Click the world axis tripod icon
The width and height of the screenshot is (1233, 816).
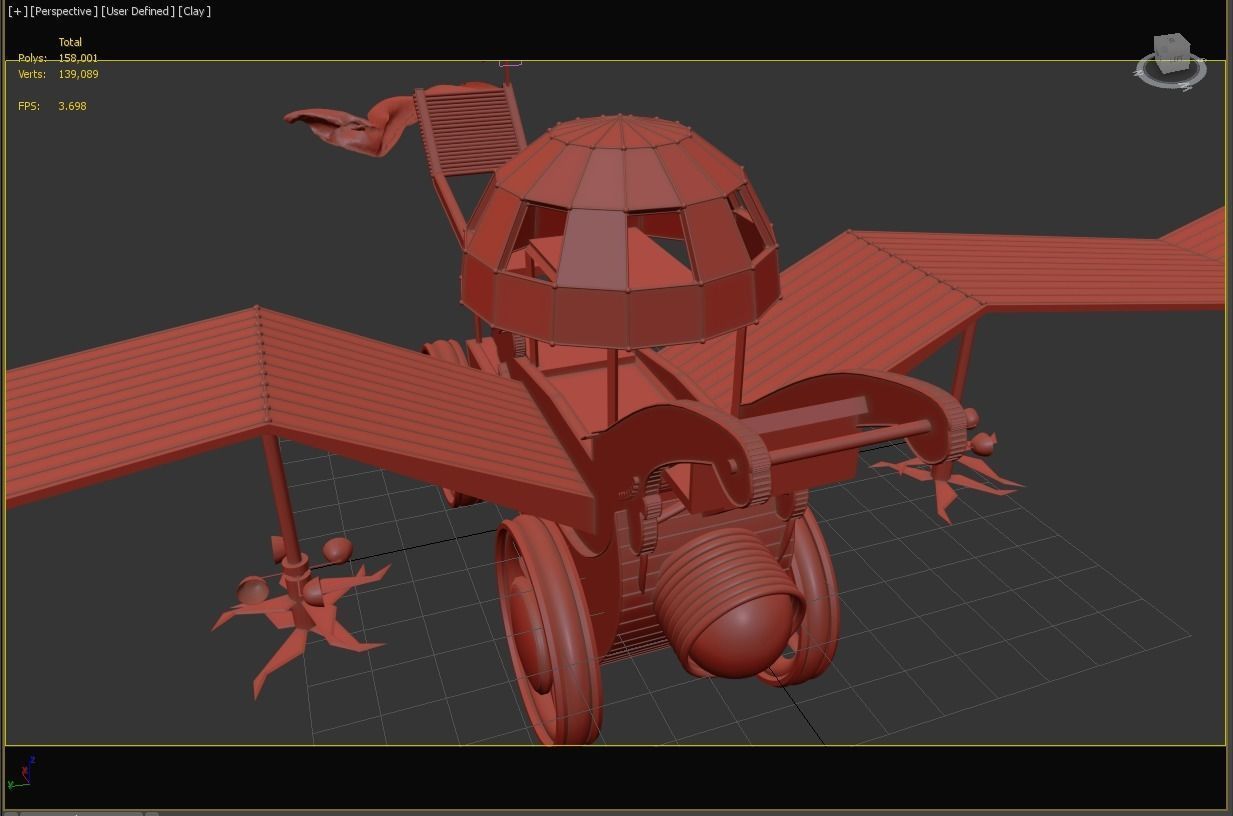(21, 772)
